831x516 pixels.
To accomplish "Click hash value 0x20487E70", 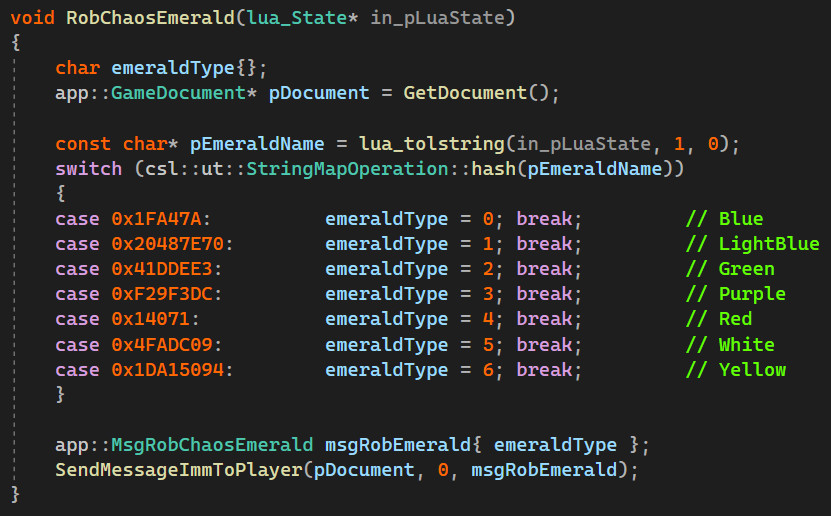I will [x=167, y=244].
